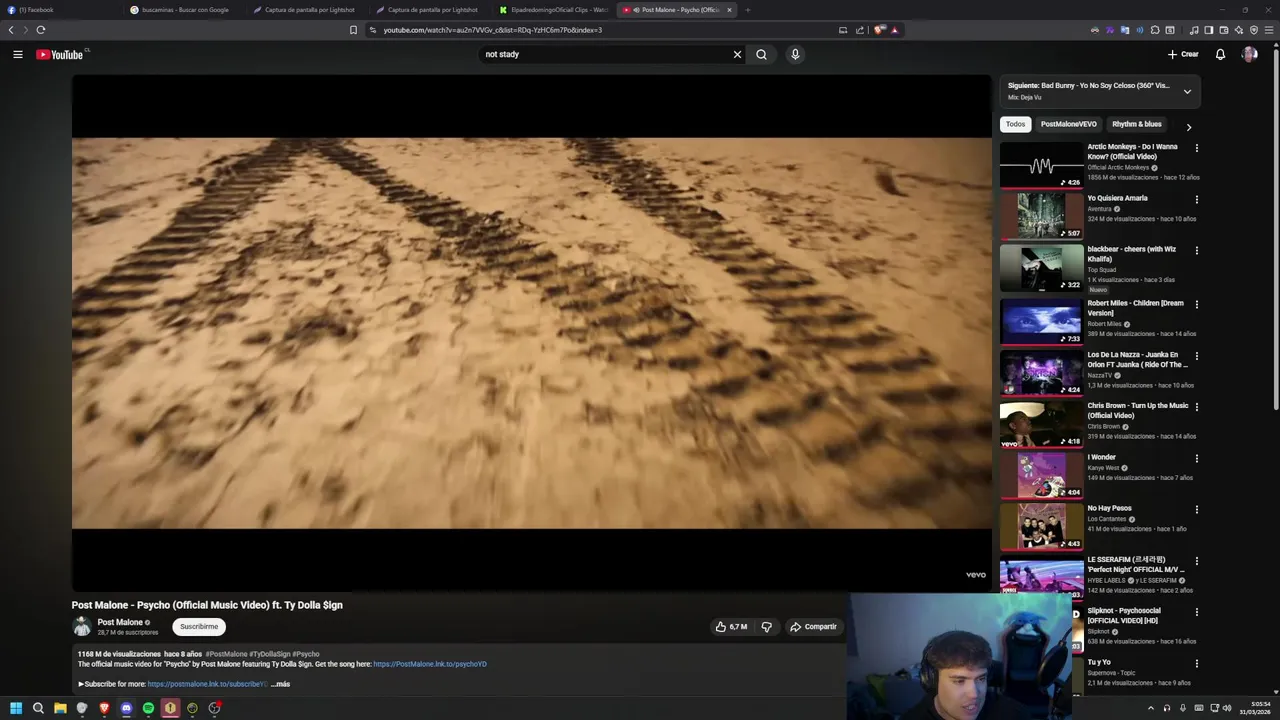Show more filter chips with right arrow

point(1188,127)
